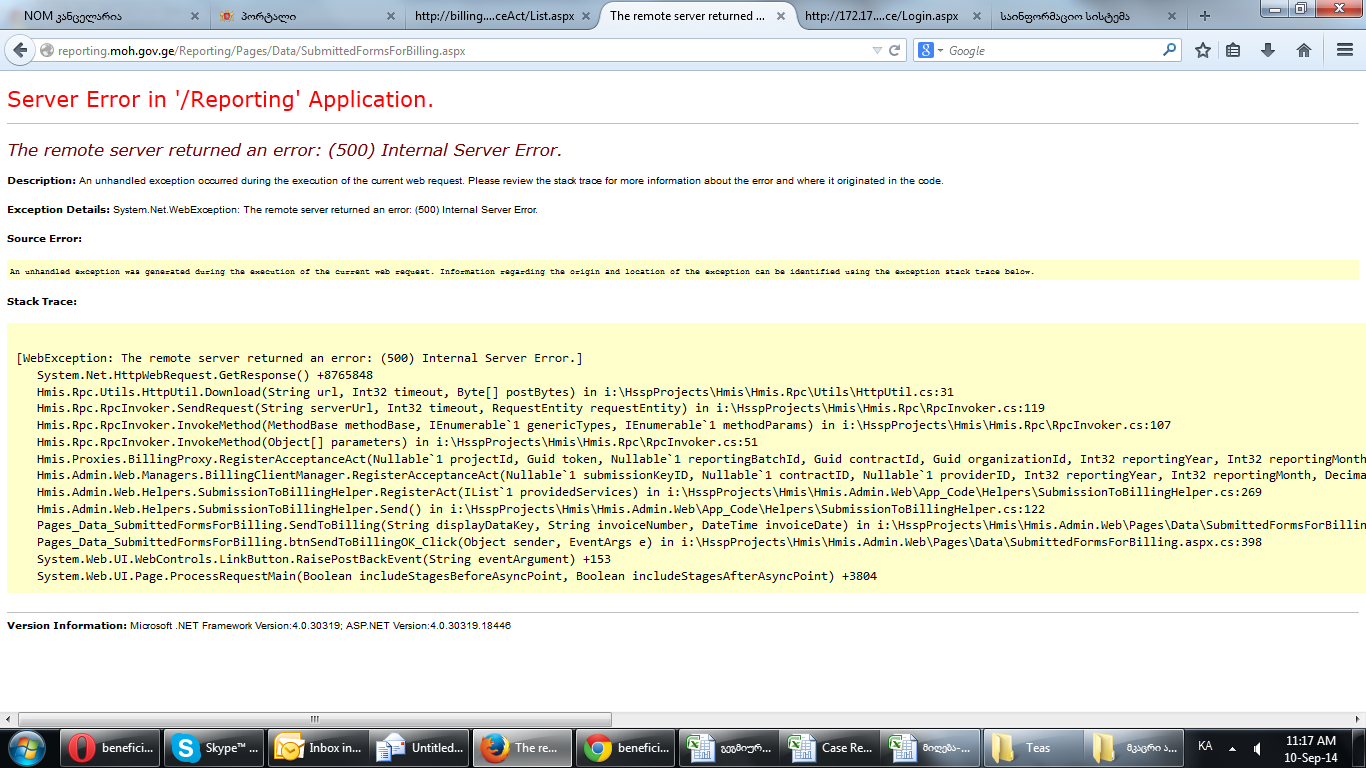Screen dimensions: 1366x768
Task: Reload the page with the refresh icon
Action: (x=895, y=50)
